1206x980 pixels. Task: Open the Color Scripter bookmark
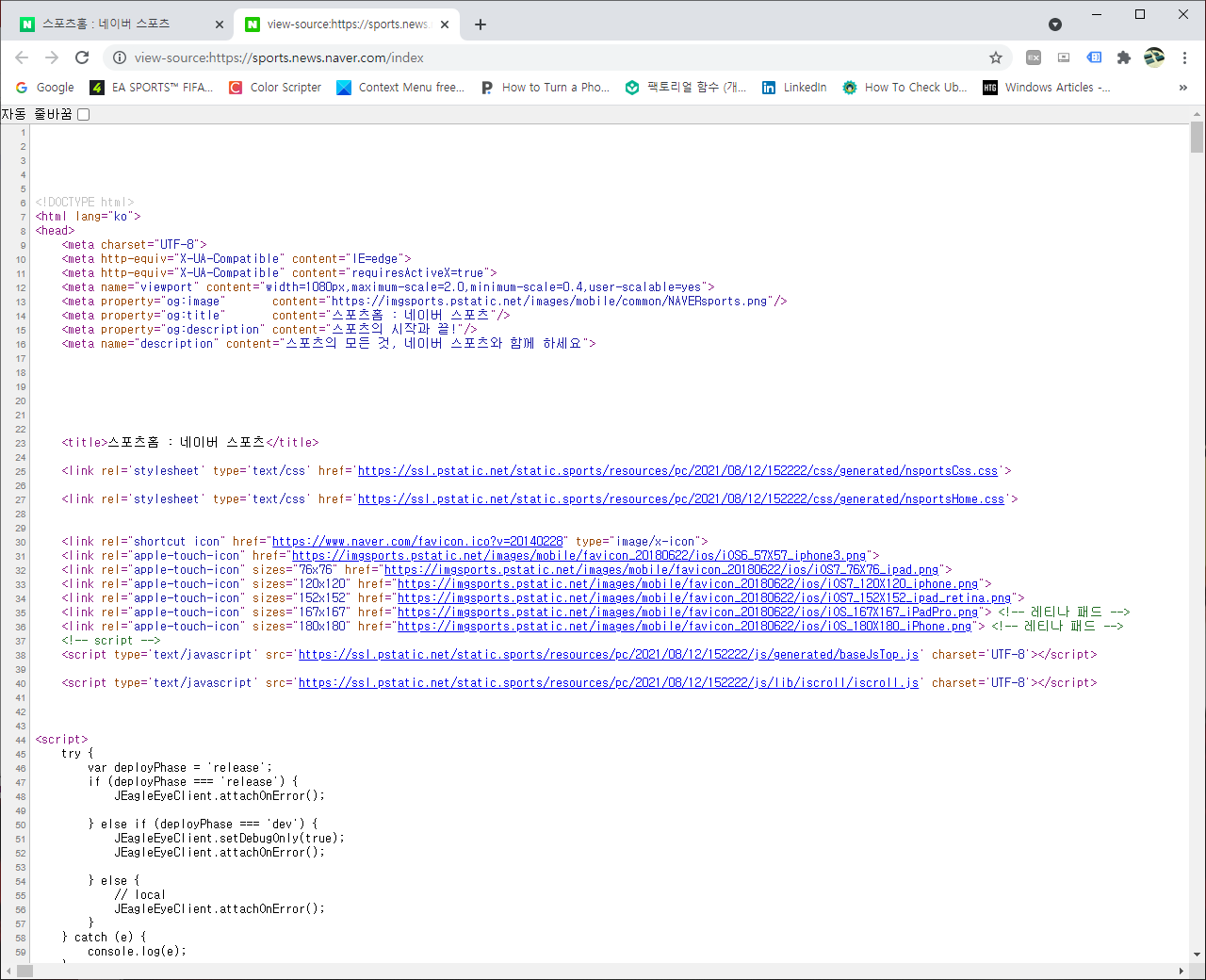(x=275, y=88)
